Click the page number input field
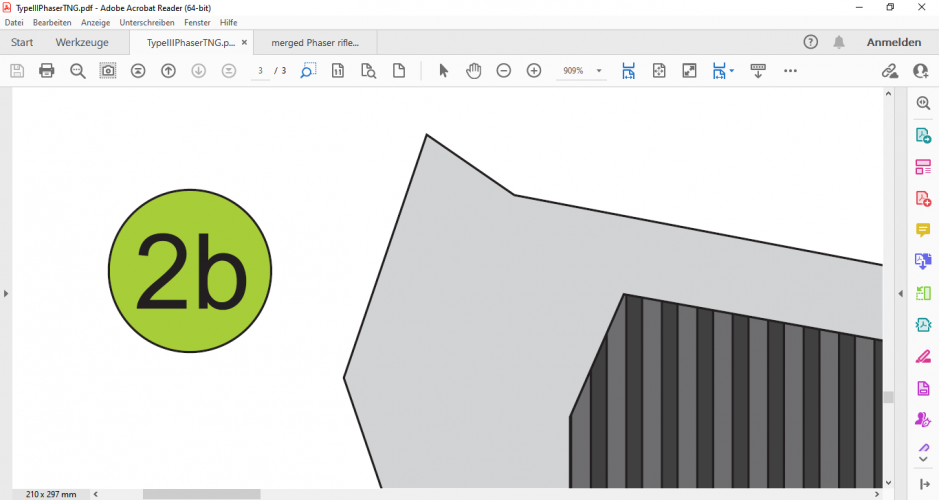939x500 pixels. pyautogui.click(x=261, y=71)
